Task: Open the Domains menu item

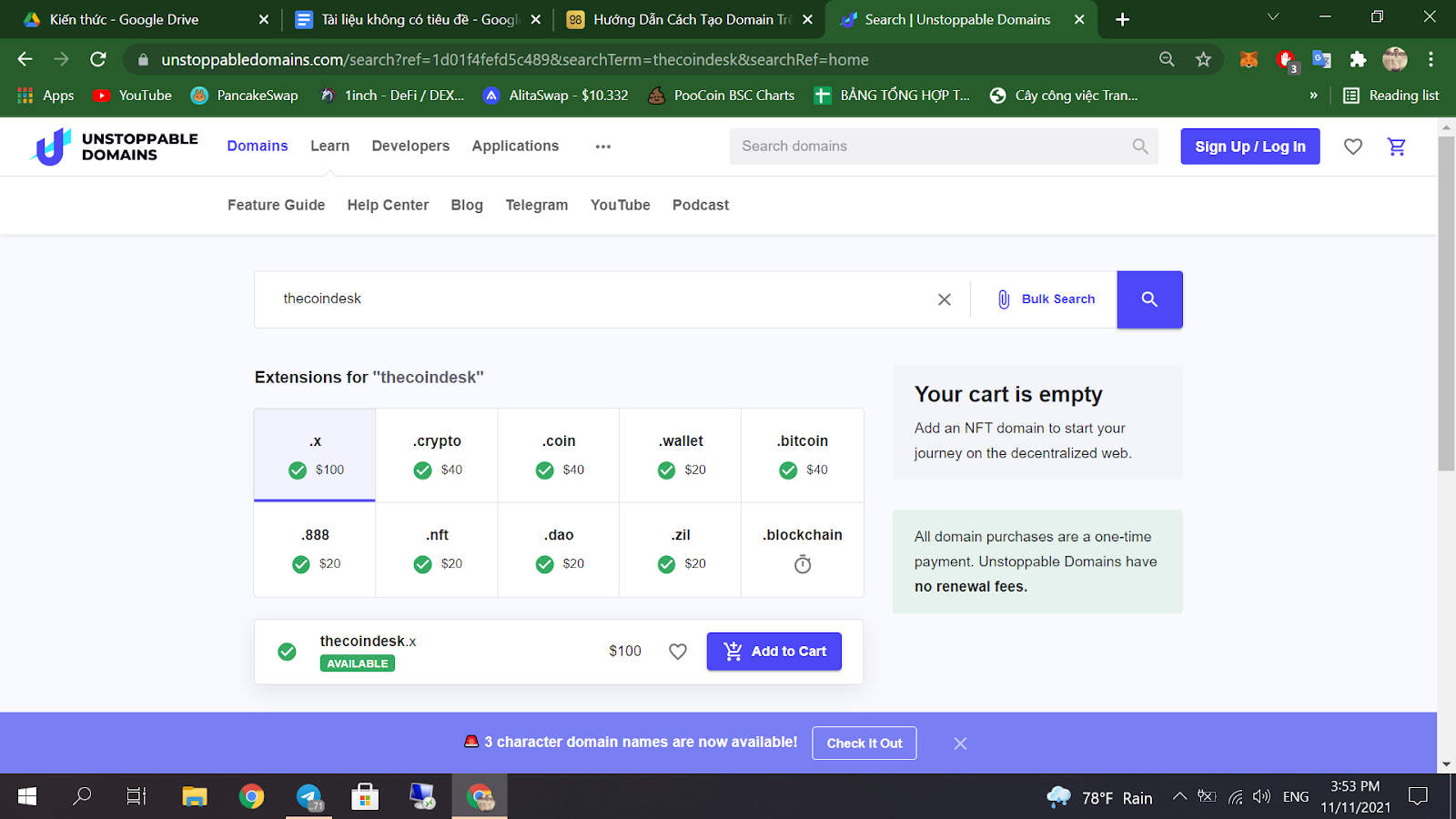Action: (258, 146)
